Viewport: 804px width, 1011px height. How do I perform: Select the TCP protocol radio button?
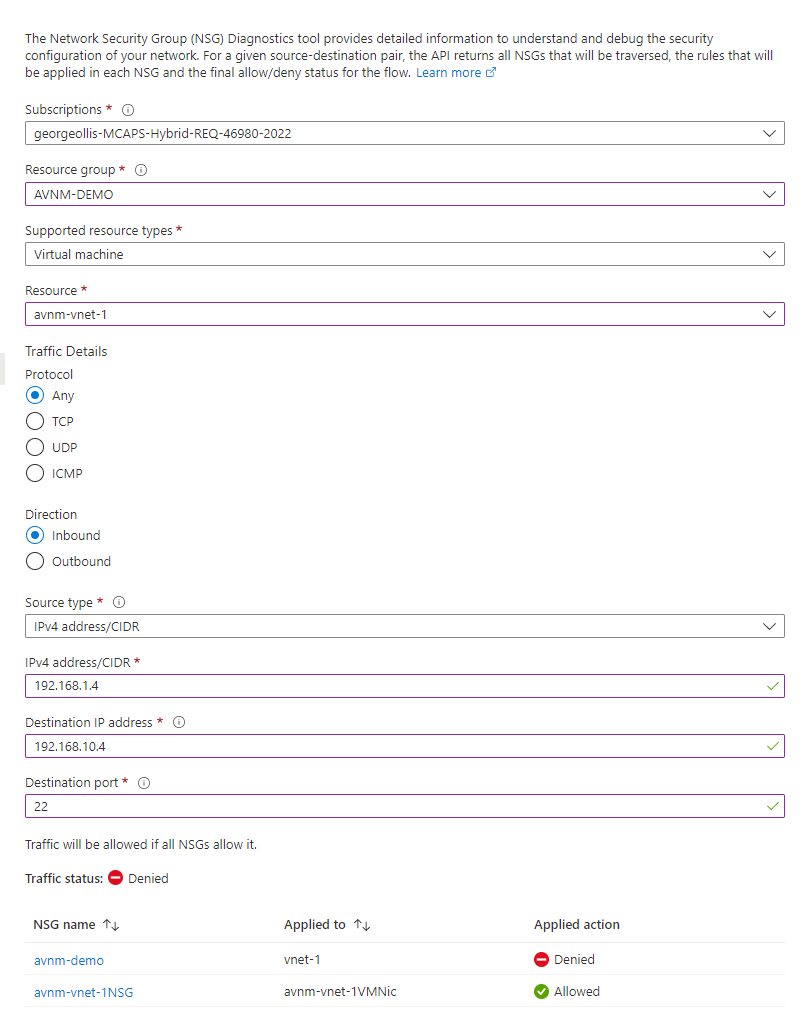[35, 422]
